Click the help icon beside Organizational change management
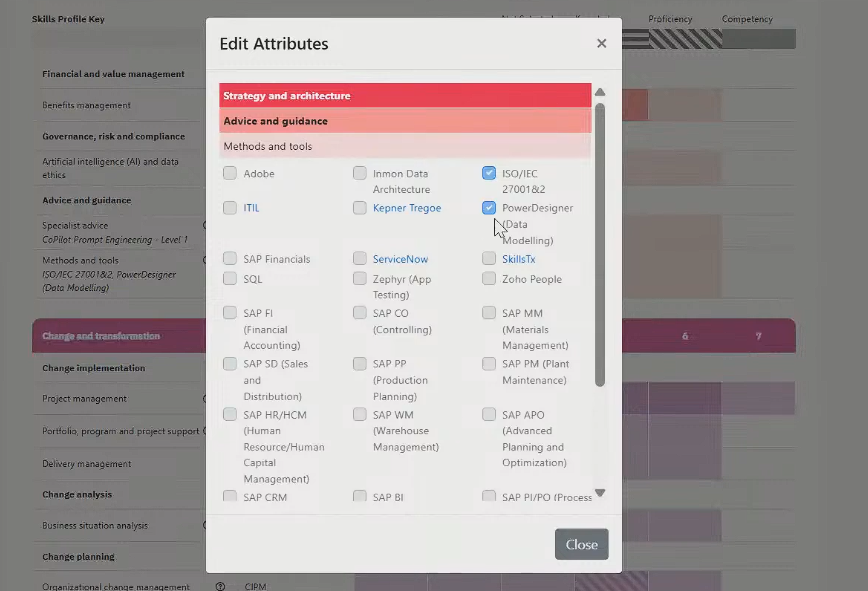Image resolution: width=868 pixels, height=591 pixels. coord(220,586)
